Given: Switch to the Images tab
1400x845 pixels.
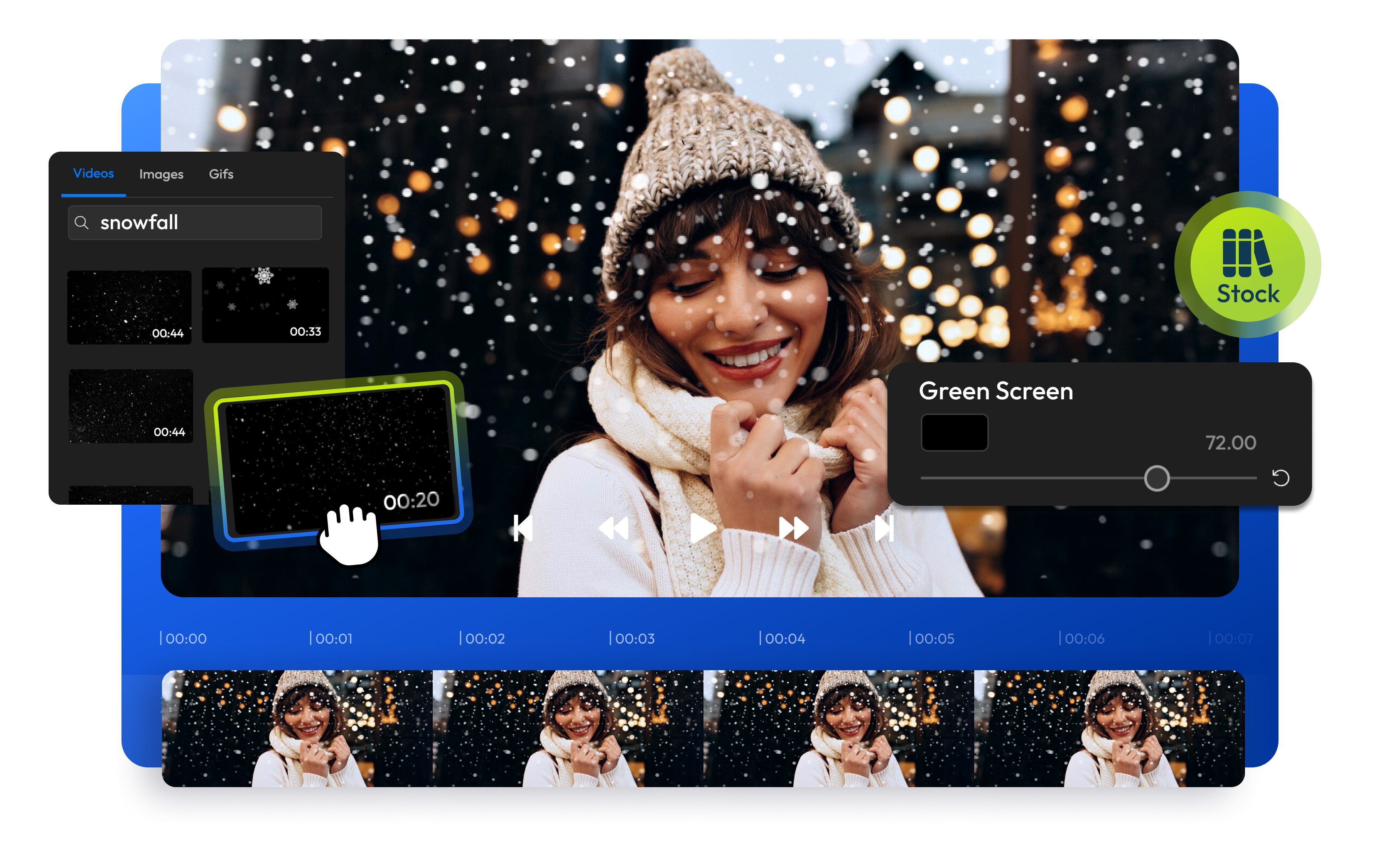Looking at the screenshot, I should point(161,174).
